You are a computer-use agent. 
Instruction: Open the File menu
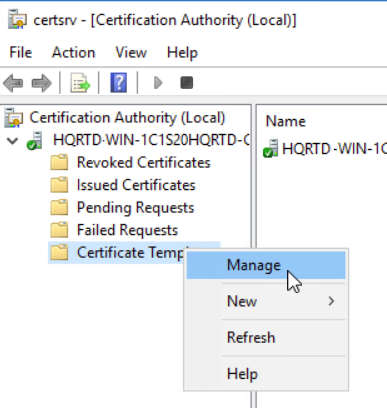point(21,53)
